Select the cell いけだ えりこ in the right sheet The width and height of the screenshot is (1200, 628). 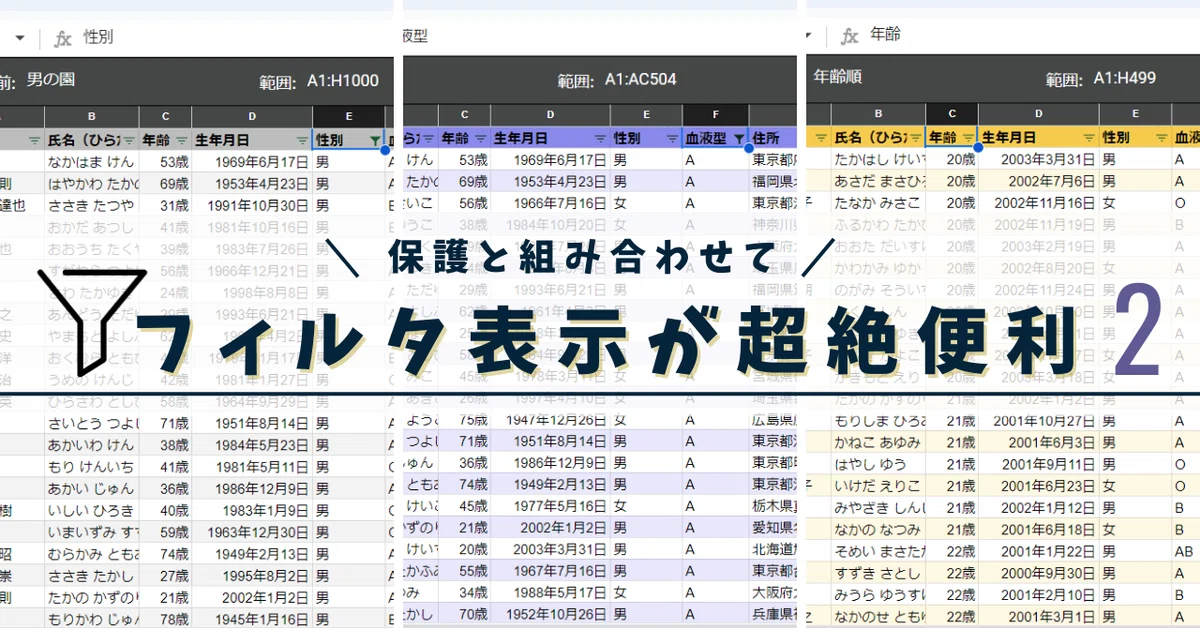pos(878,487)
